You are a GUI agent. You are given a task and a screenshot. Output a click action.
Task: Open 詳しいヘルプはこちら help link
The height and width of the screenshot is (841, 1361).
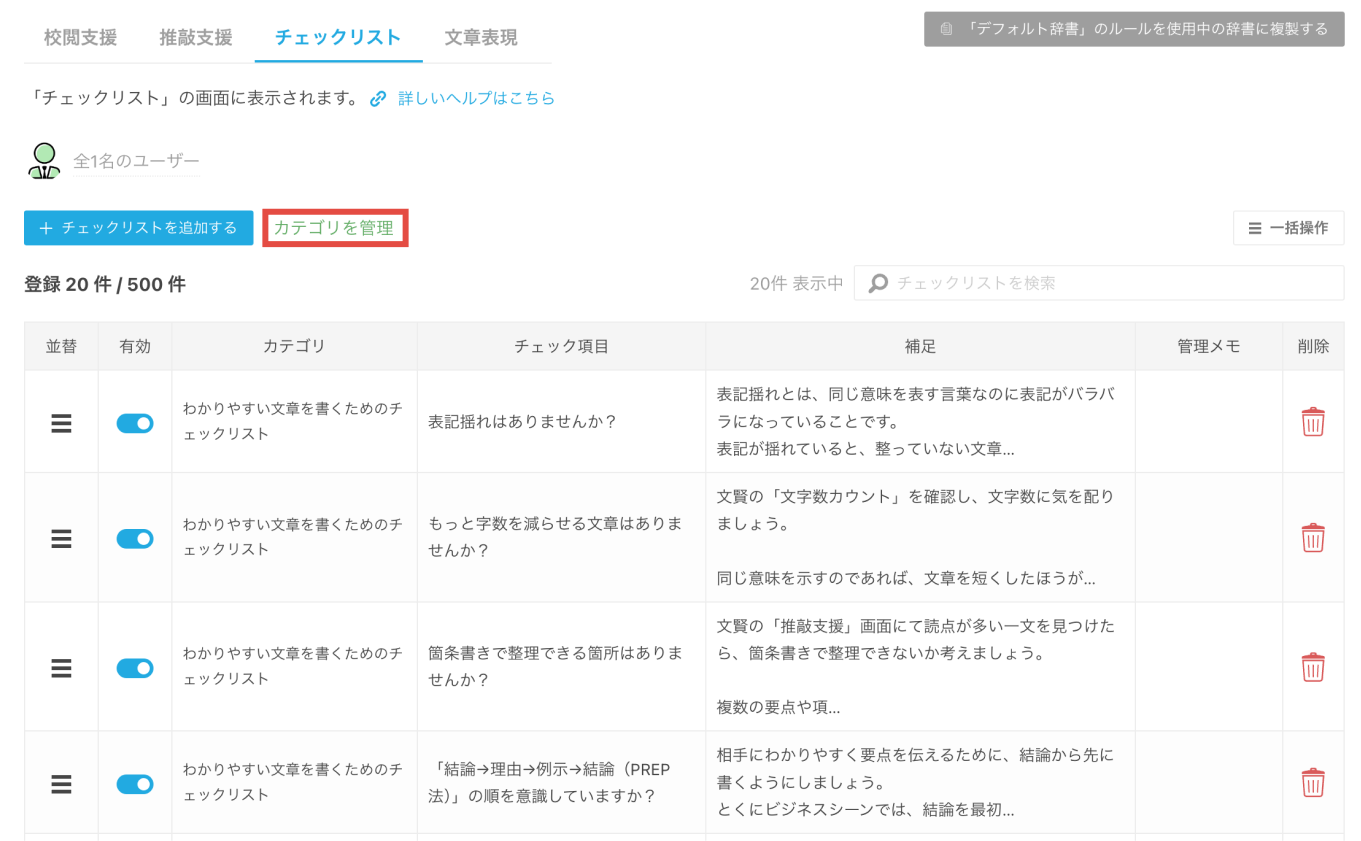point(476,99)
